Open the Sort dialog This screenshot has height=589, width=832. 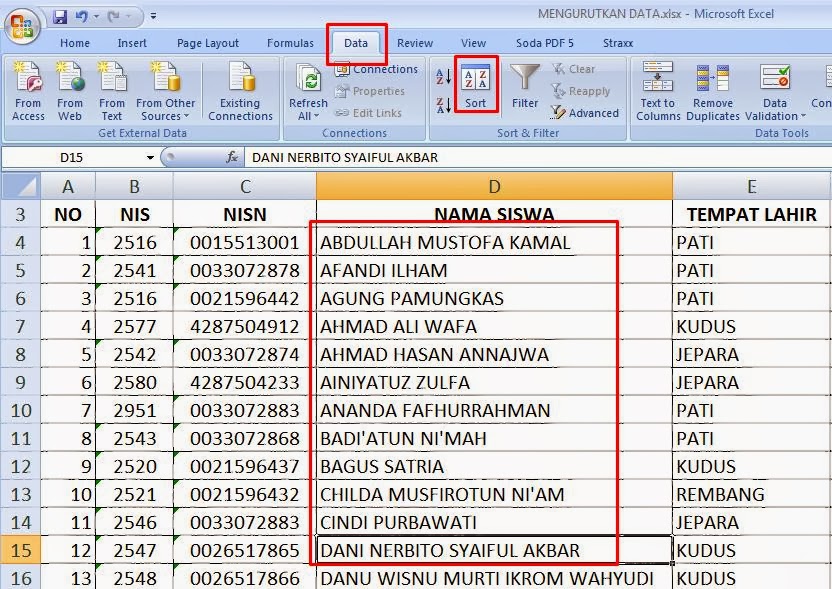[x=475, y=85]
